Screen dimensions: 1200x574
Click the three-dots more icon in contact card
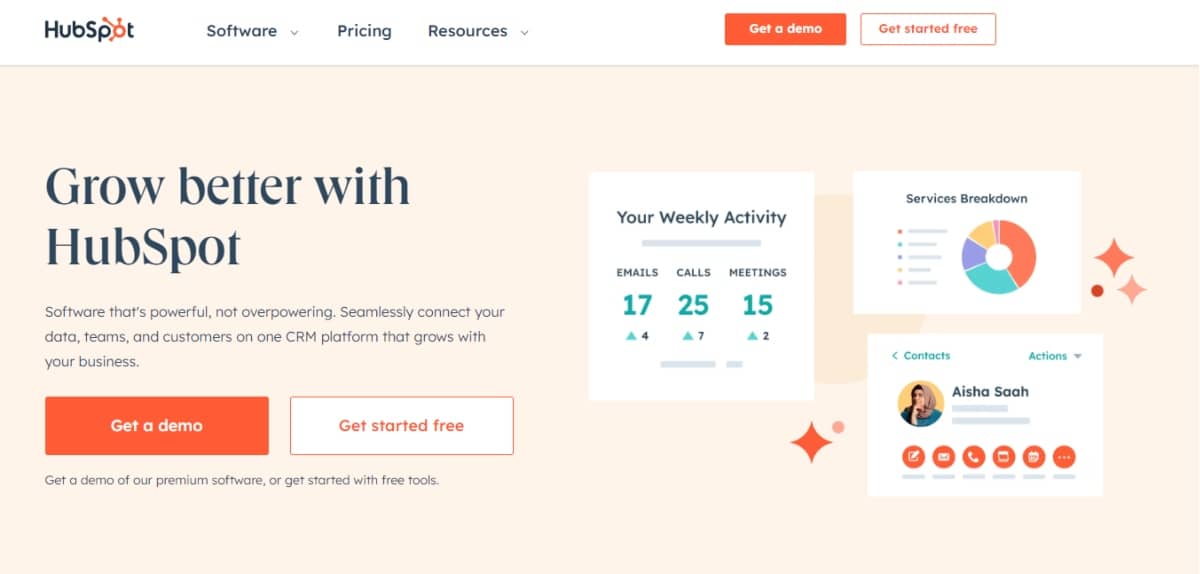pos(1064,457)
